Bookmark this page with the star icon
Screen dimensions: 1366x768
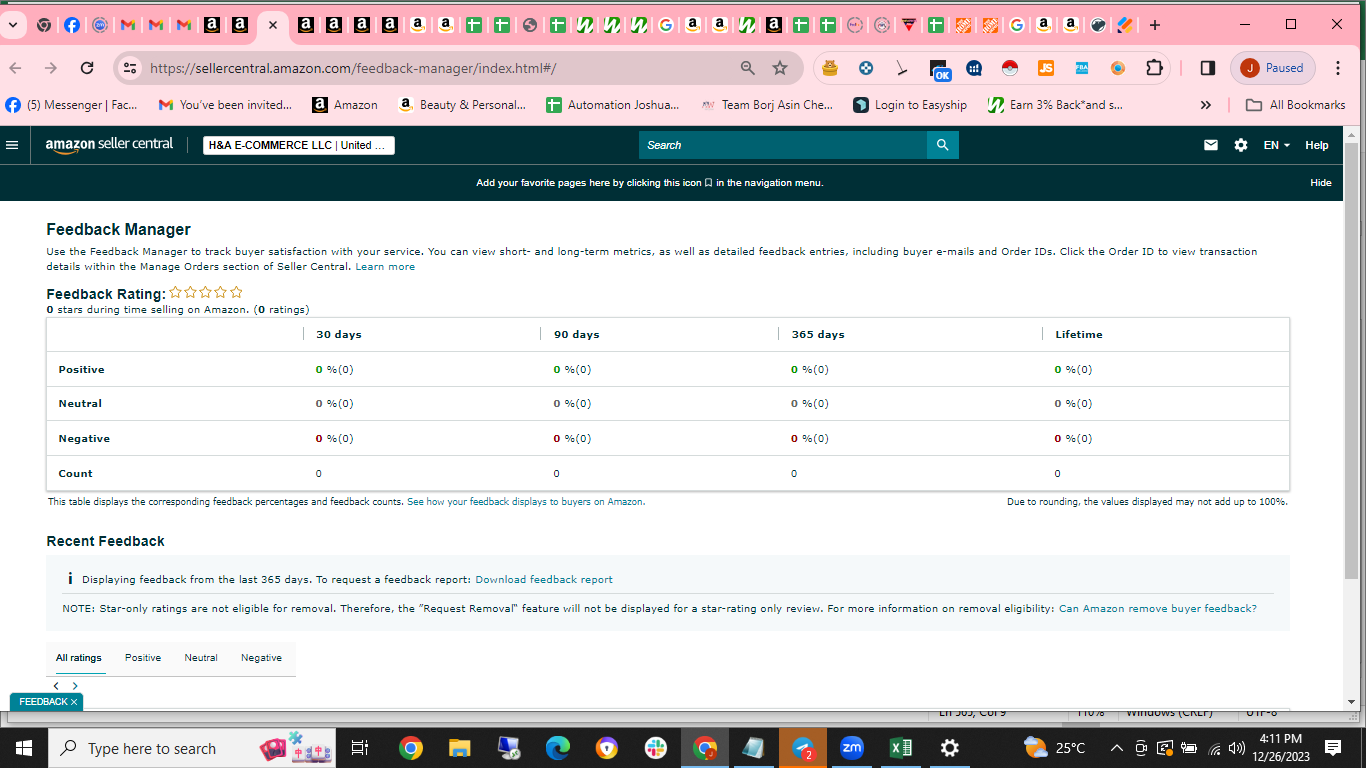pyautogui.click(x=780, y=68)
